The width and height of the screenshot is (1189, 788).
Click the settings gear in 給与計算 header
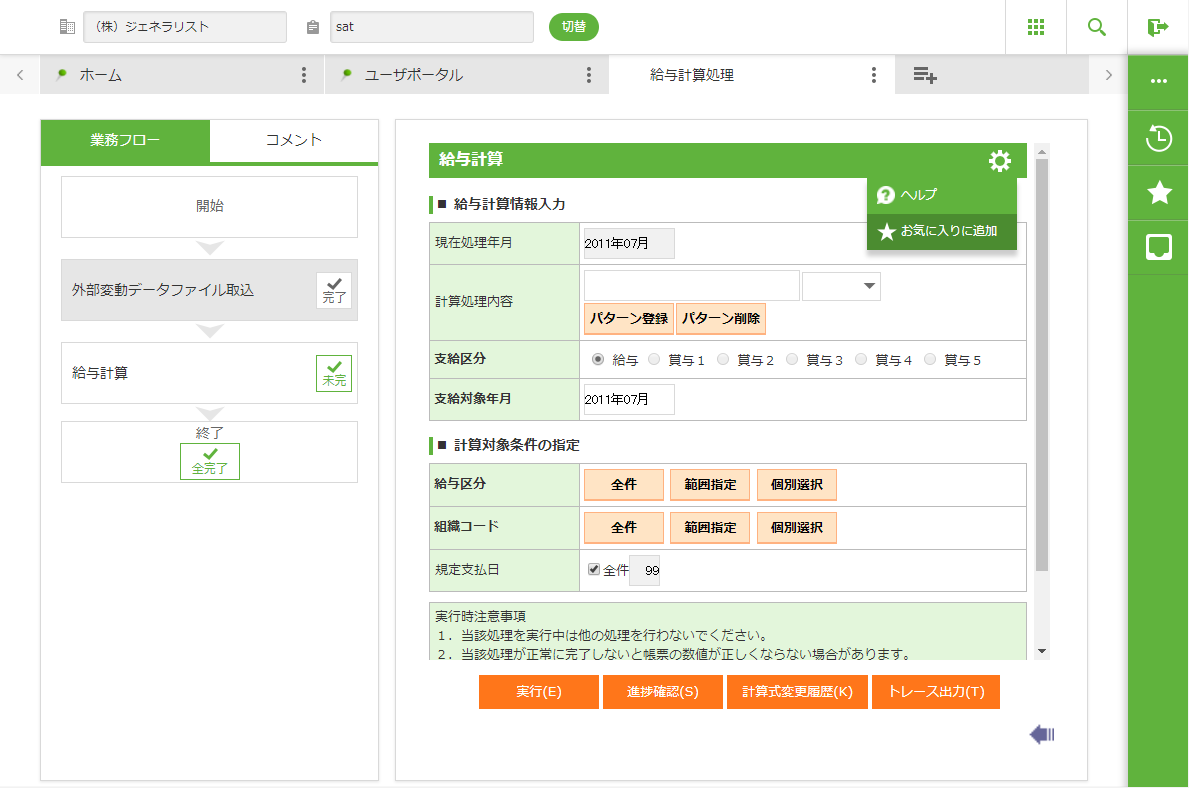point(999,161)
